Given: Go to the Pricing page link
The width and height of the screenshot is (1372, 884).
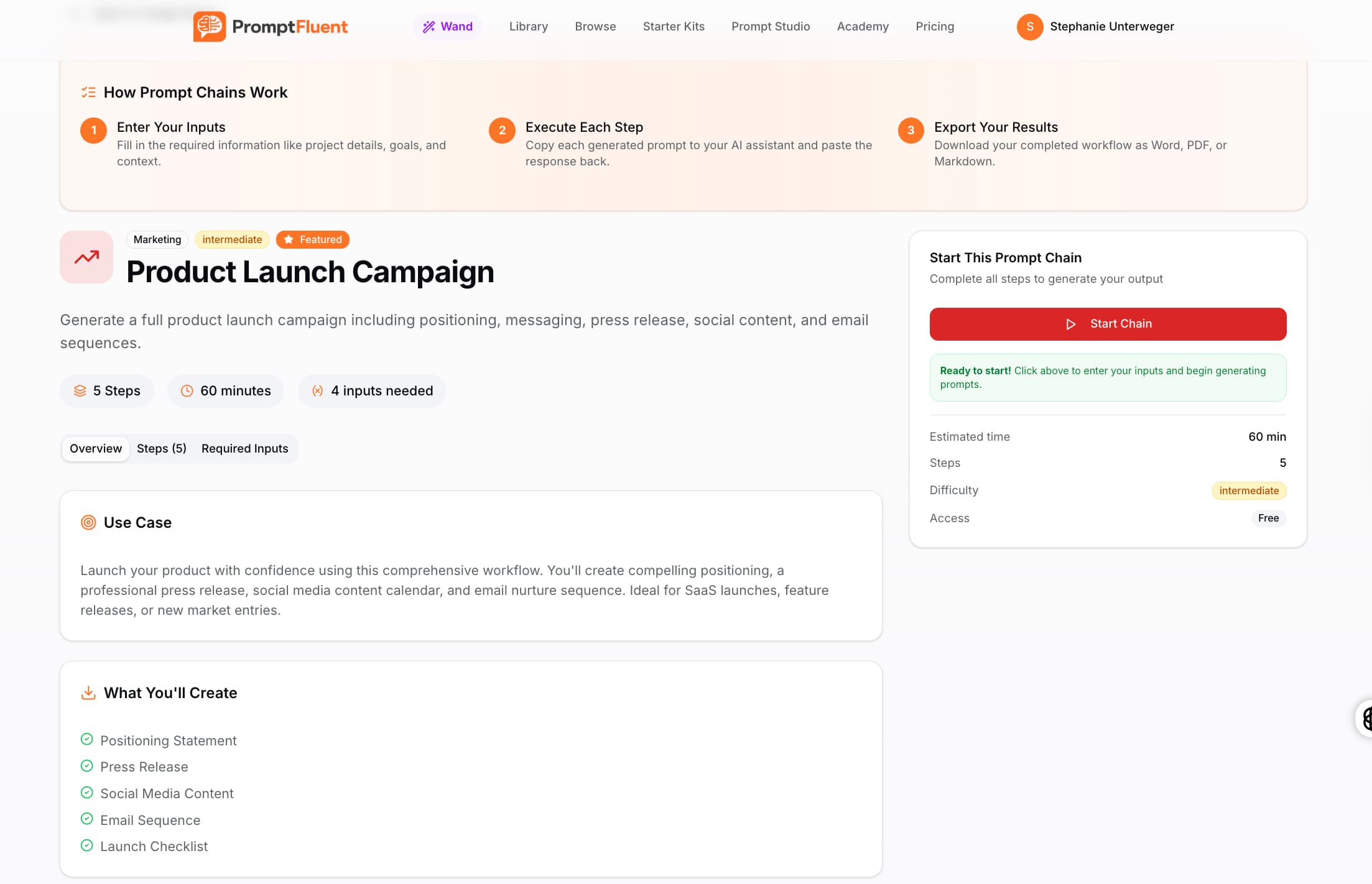Looking at the screenshot, I should click(x=934, y=26).
